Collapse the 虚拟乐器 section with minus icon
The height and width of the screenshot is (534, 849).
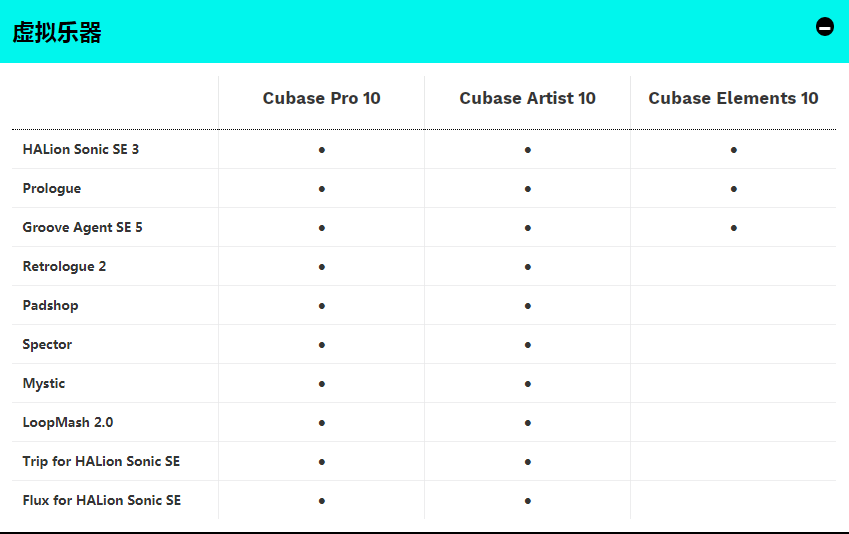point(825,27)
